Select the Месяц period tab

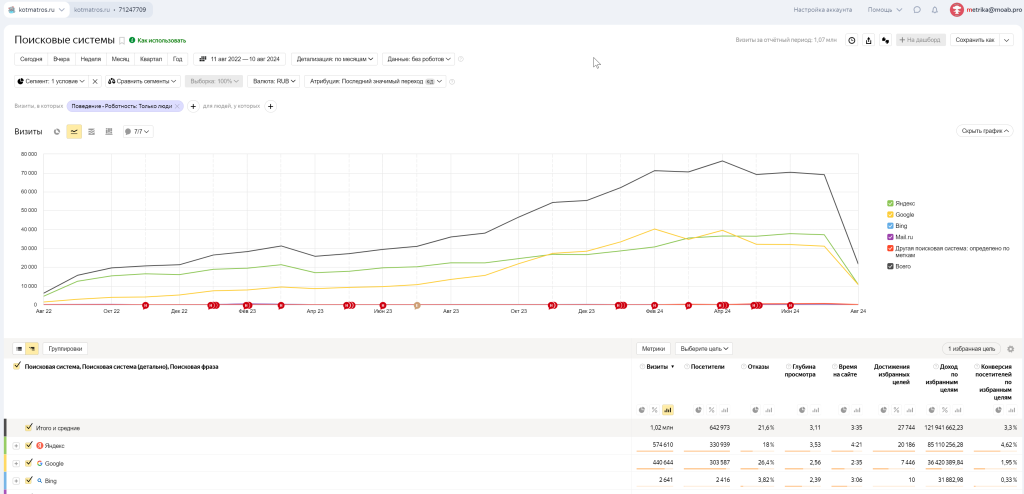pos(120,59)
